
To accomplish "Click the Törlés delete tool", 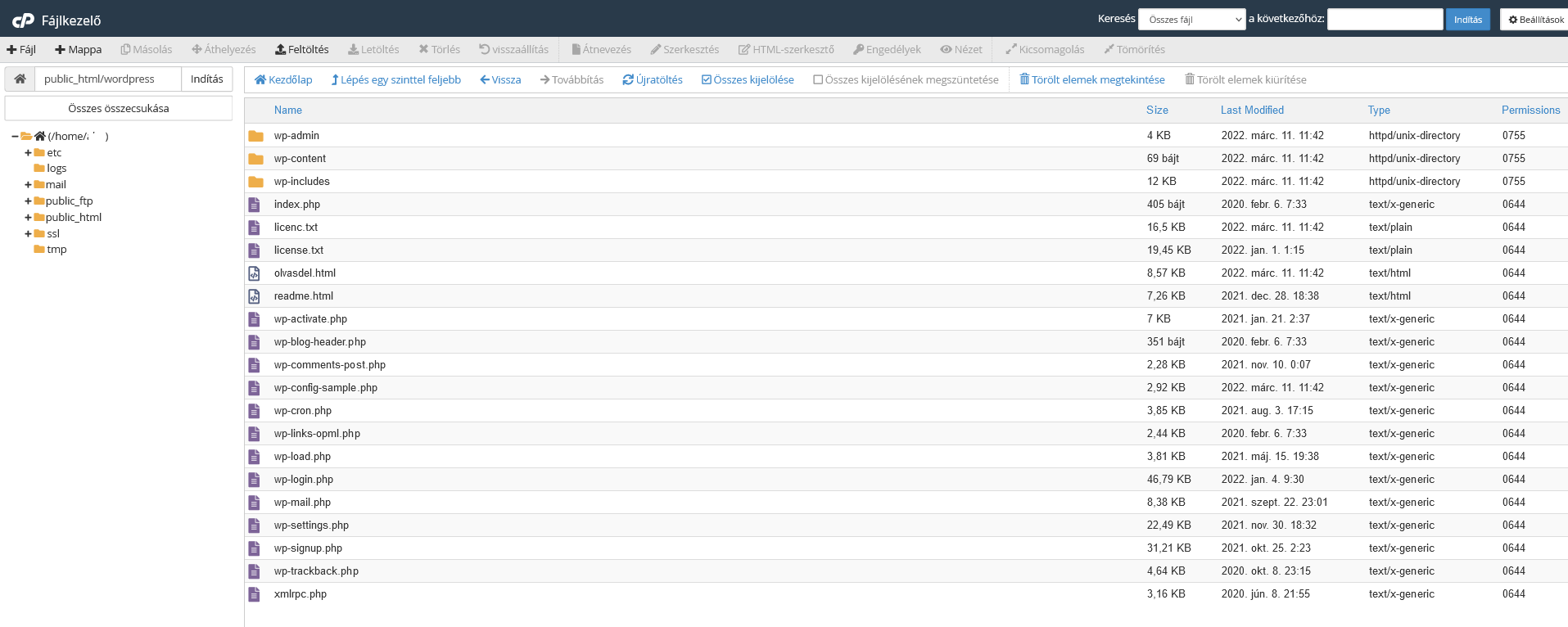I will point(439,49).
